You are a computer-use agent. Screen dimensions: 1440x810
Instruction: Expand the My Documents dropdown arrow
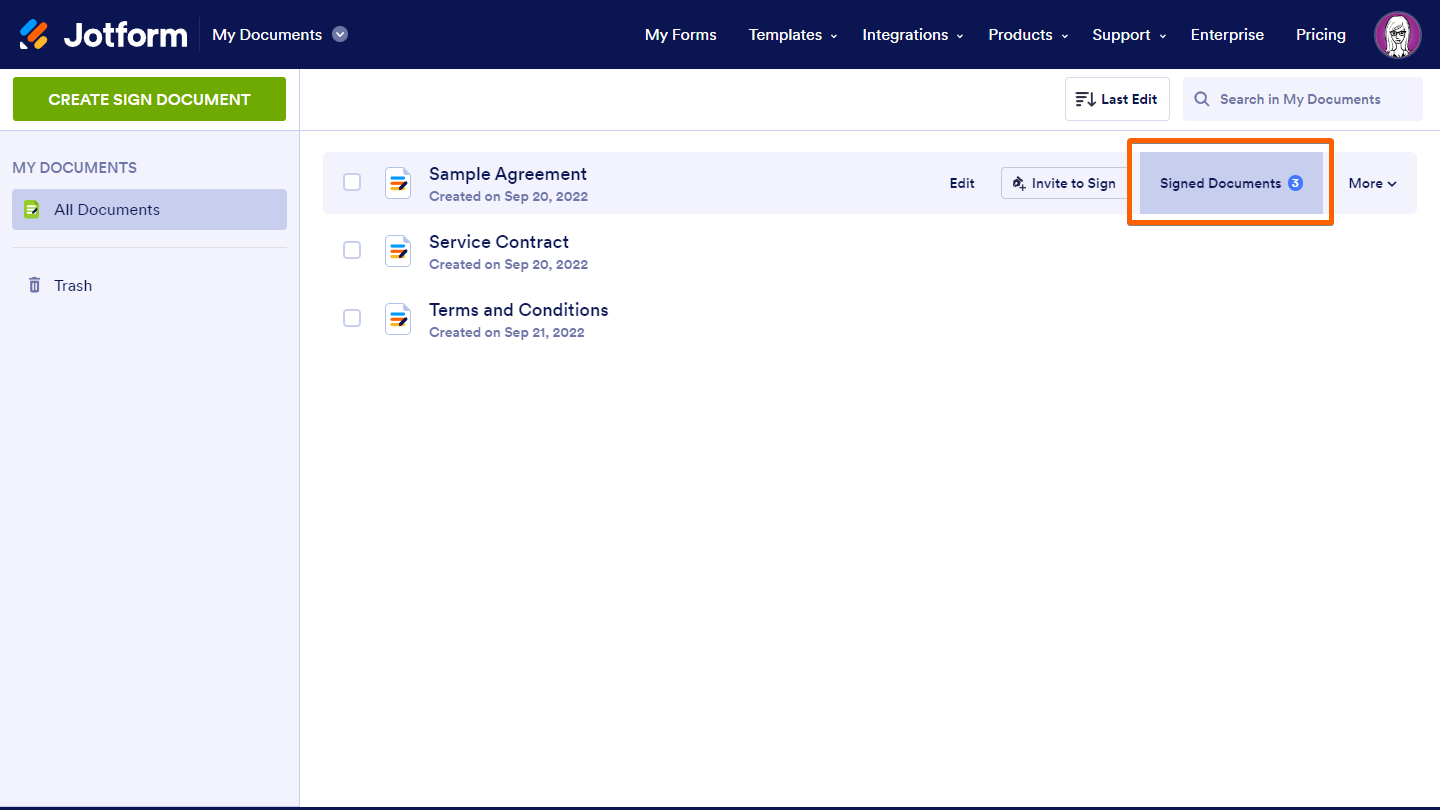click(340, 35)
